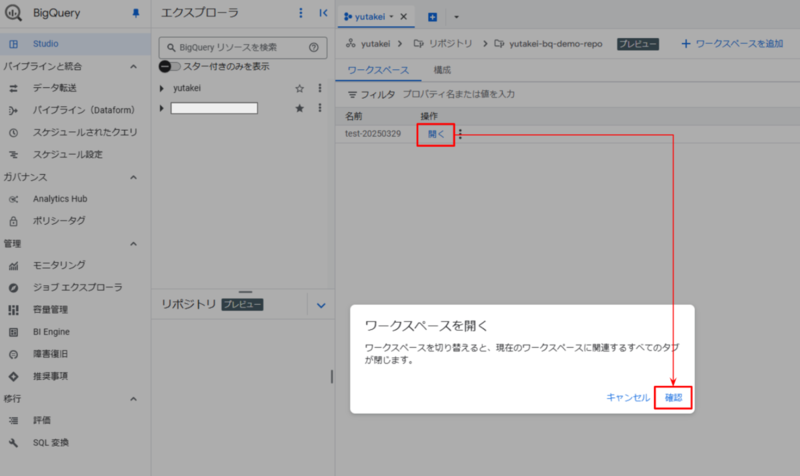The width and height of the screenshot is (800, 476).
Task: Open yutakei project actions menu
Action: pyautogui.click(x=320, y=88)
